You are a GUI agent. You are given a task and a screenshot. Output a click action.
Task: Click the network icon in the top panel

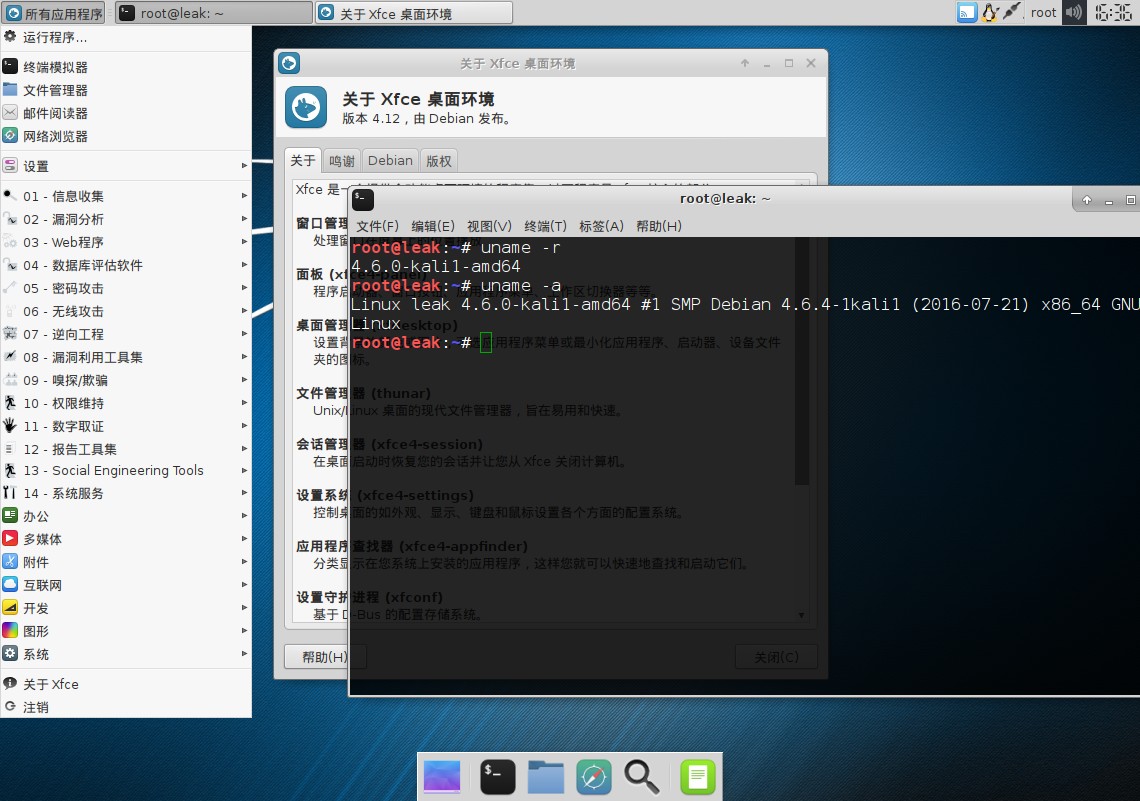click(x=1012, y=12)
